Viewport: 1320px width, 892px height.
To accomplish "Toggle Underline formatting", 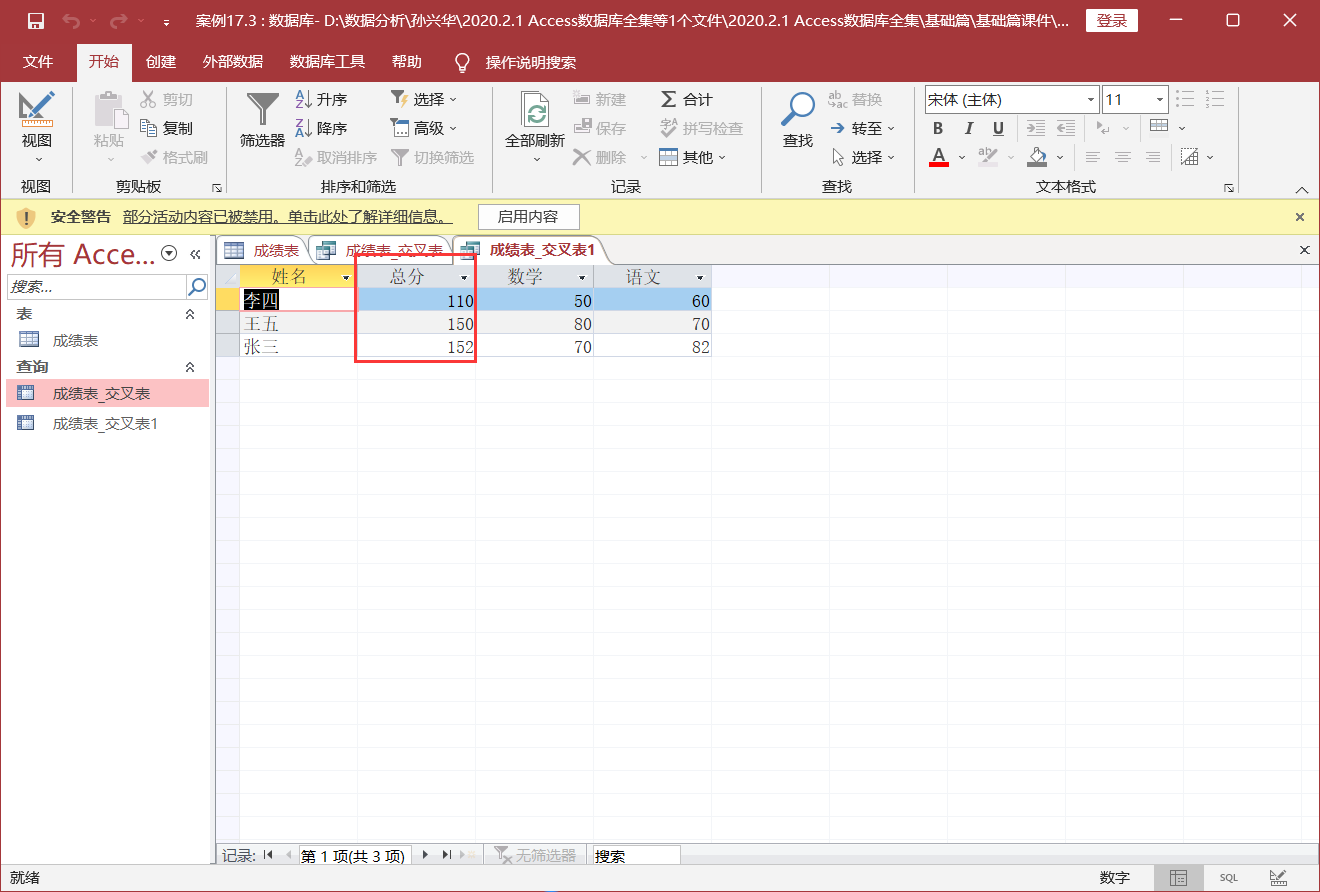I will [998, 128].
